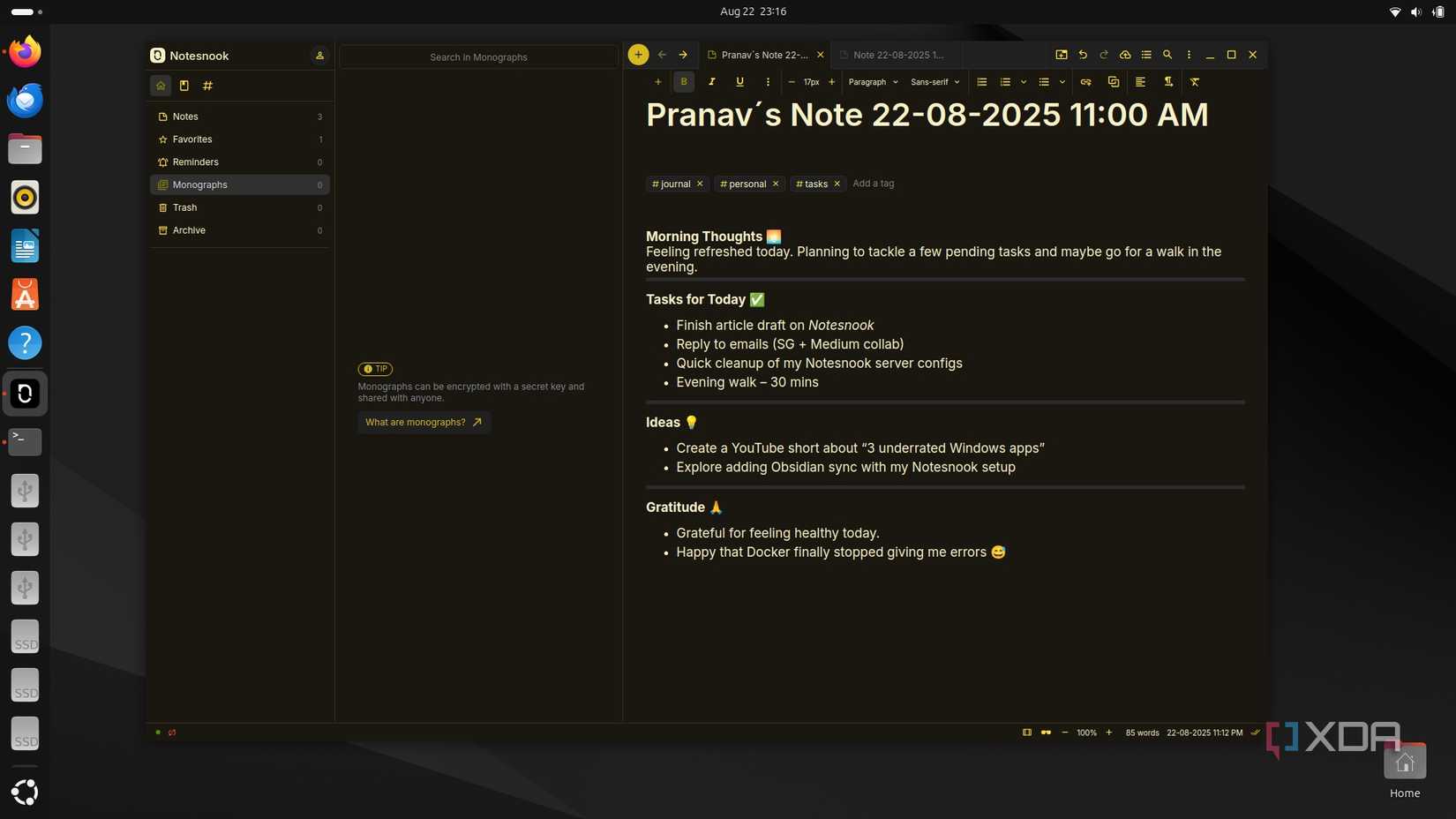Open the note properties three-dot menu
Image resolution: width=1456 pixels, height=819 pixels.
click(x=1189, y=55)
